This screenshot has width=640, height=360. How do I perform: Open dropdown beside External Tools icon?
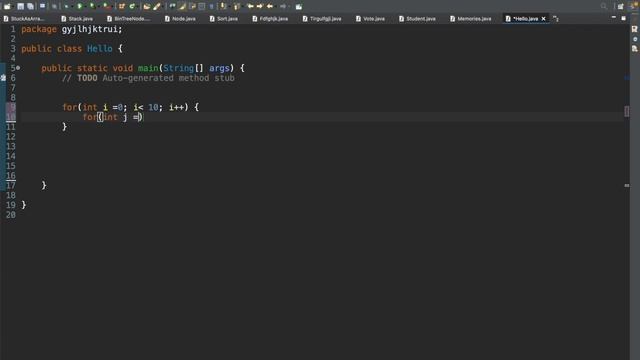[111, 7]
